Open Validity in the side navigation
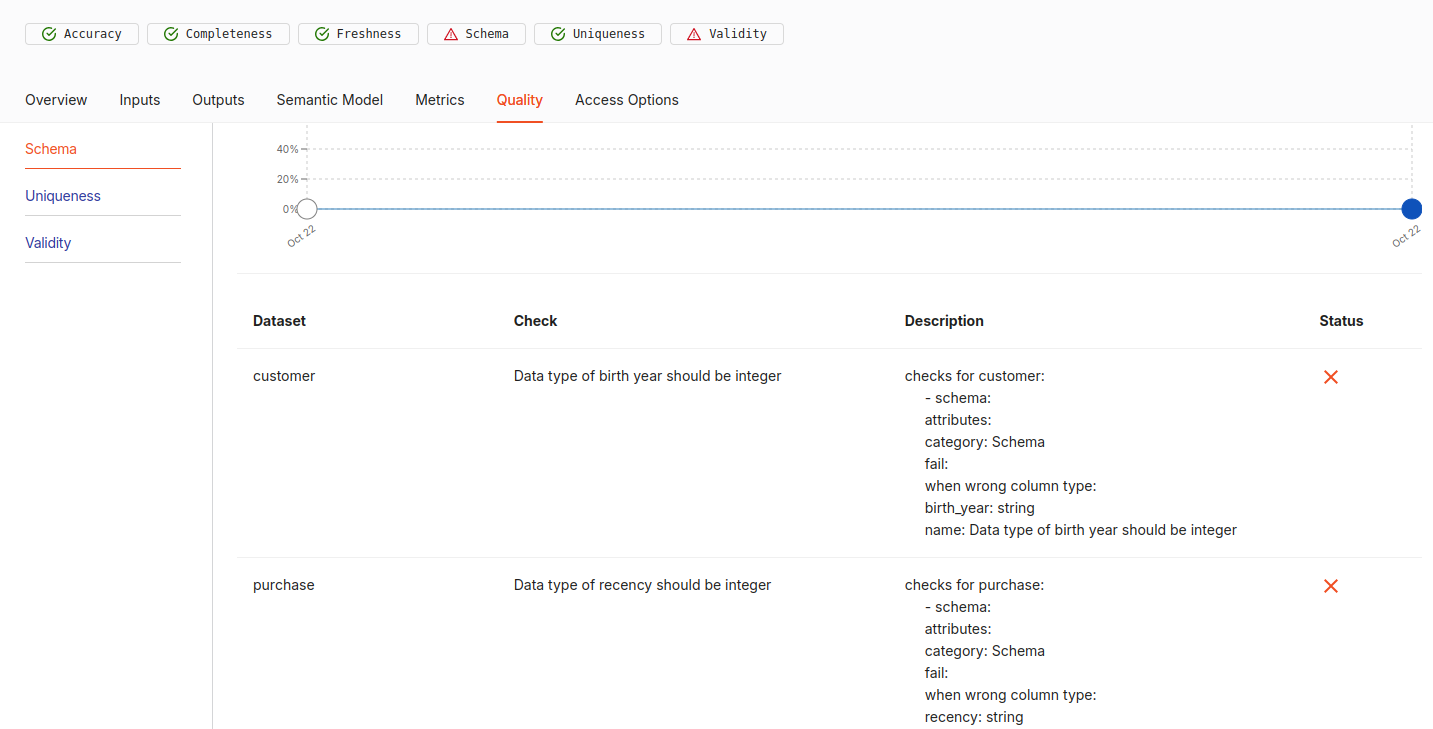1433x729 pixels. (48, 243)
